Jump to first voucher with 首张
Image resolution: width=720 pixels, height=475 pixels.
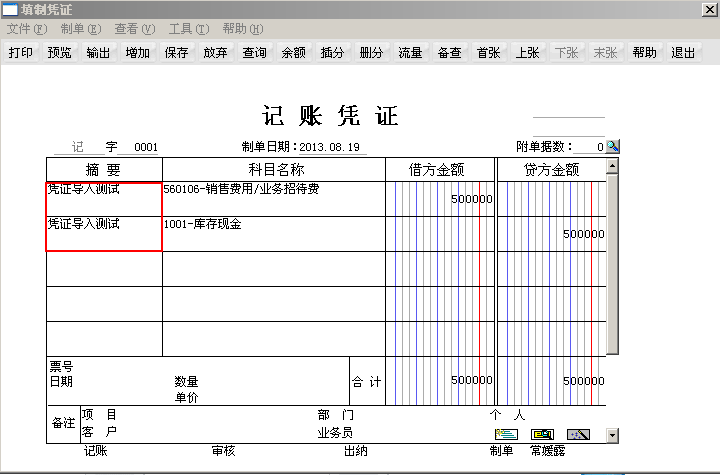click(x=488, y=52)
